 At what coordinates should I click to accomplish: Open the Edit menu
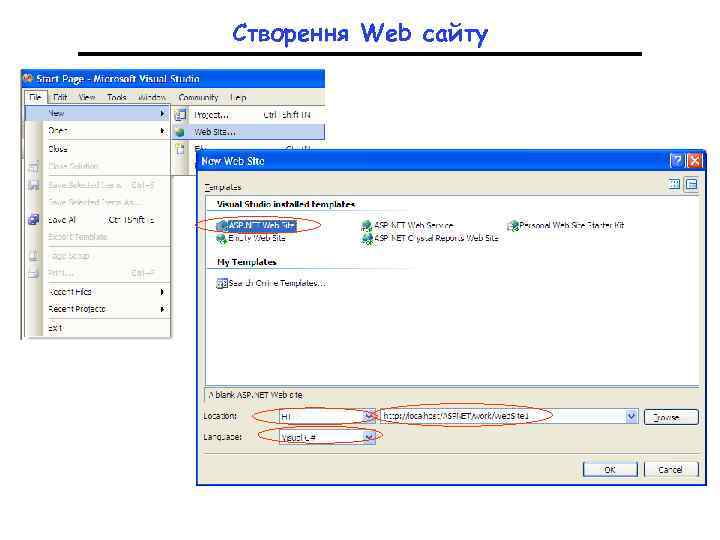pos(60,97)
